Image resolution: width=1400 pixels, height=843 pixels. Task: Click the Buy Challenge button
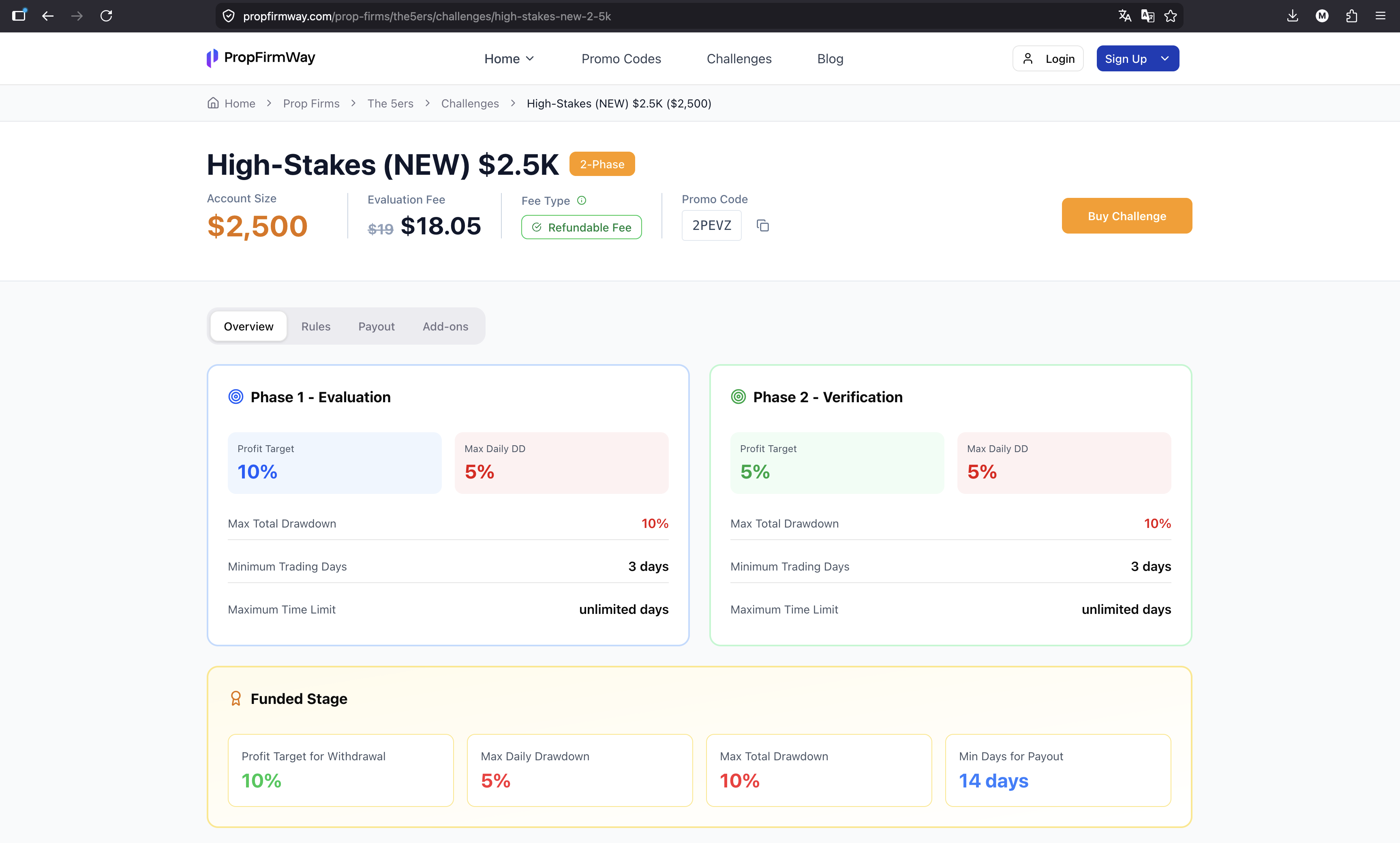coord(1127,216)
